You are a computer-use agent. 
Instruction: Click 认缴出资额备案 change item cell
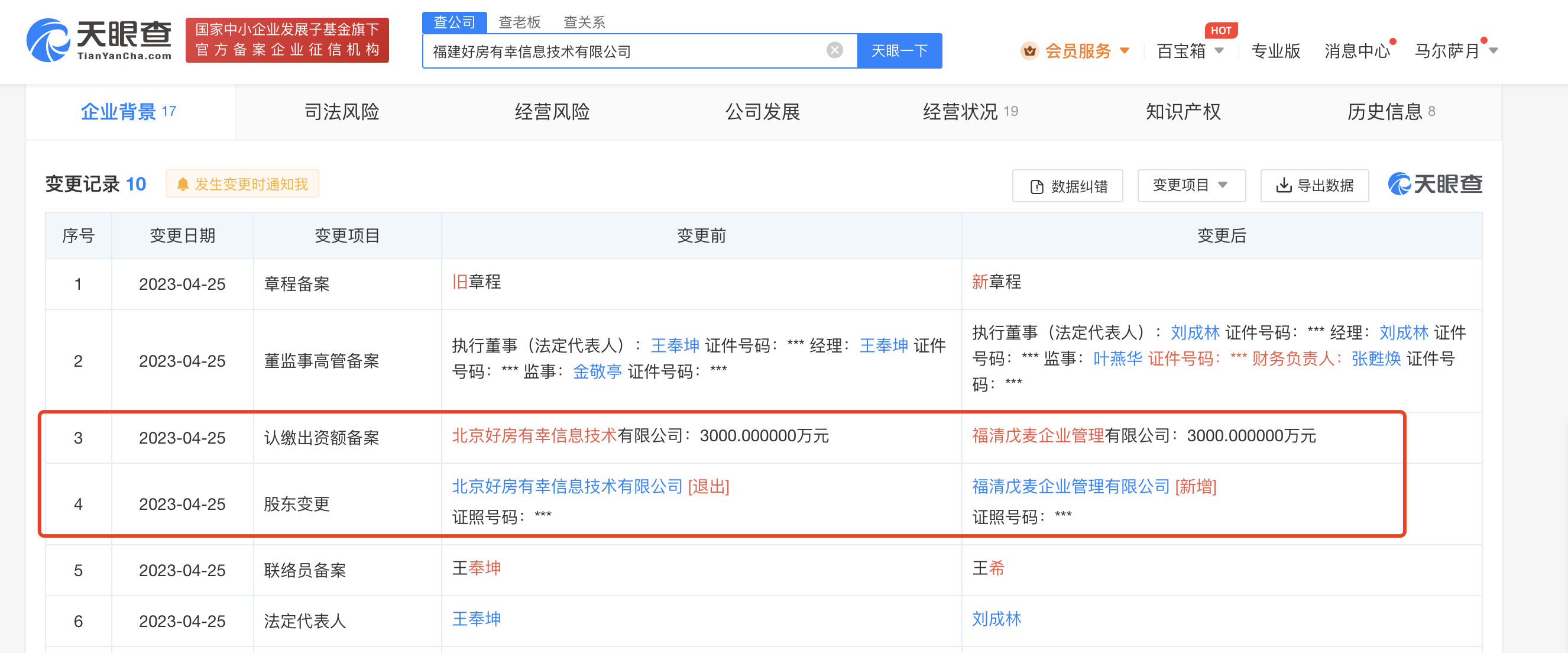[347, 438]
